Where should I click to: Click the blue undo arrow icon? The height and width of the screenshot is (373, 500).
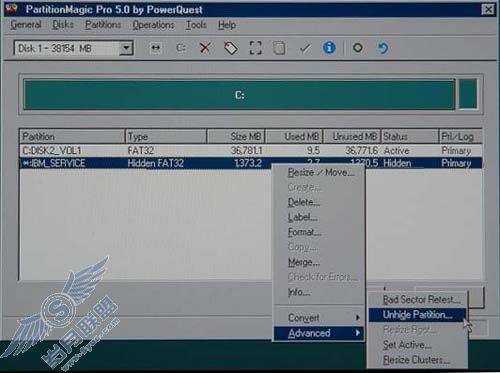click(x=383, y=48)
